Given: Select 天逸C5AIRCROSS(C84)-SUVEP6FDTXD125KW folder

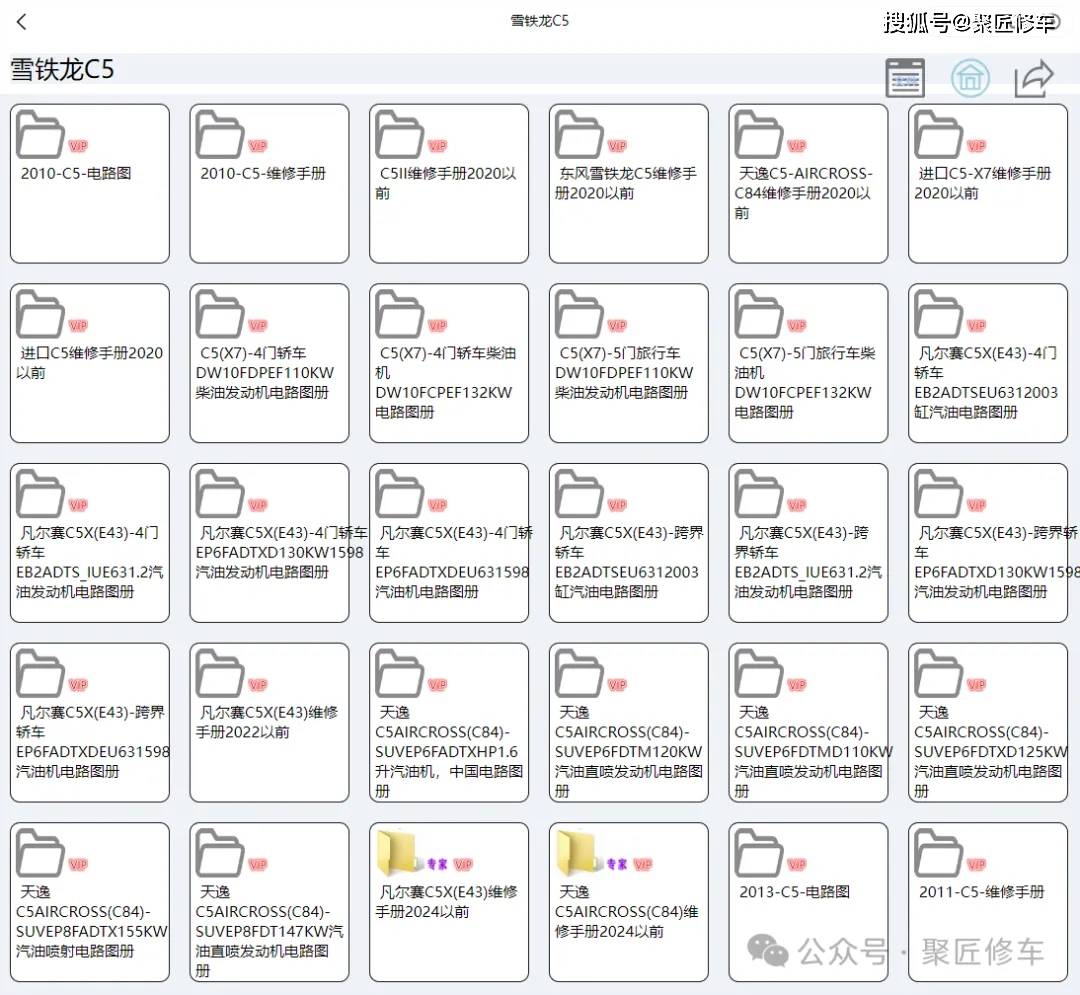Looking at the screenshot, I should click(x=988, y=723).
